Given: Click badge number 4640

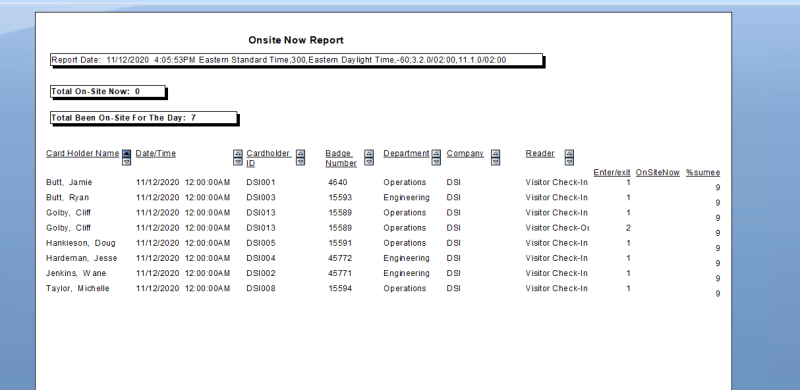Looking at the screenshot, I should 338,182.
